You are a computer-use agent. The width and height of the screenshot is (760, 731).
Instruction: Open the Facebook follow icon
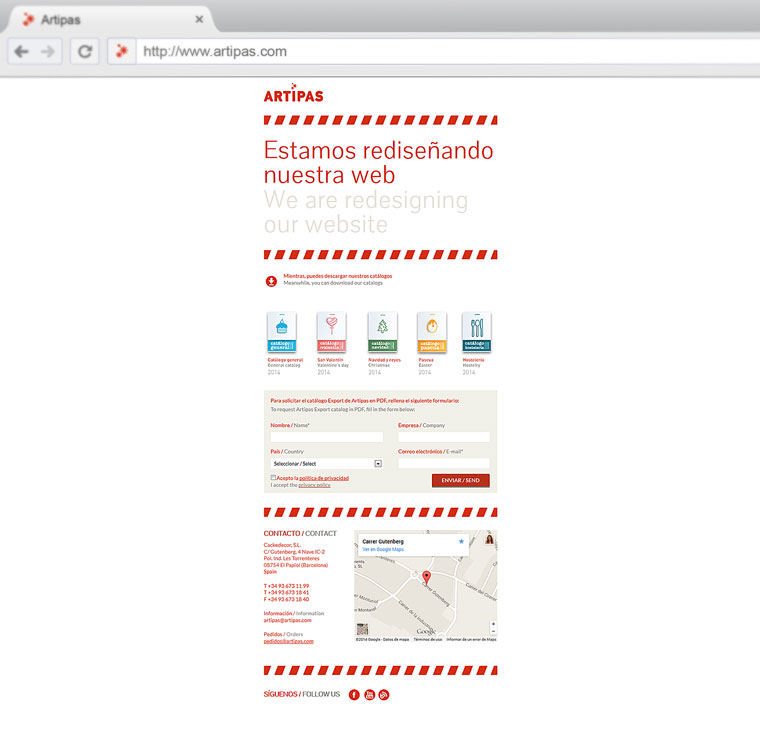pyautogui.click(x=354, y=695)
